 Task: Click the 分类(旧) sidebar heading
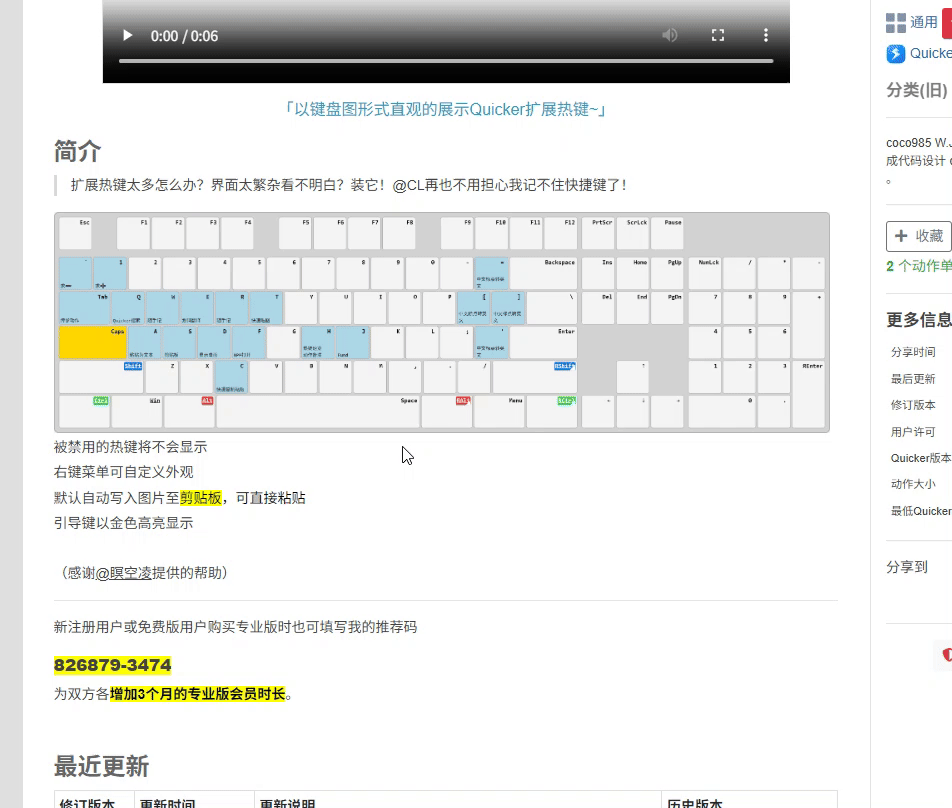[x=917, y=90]
